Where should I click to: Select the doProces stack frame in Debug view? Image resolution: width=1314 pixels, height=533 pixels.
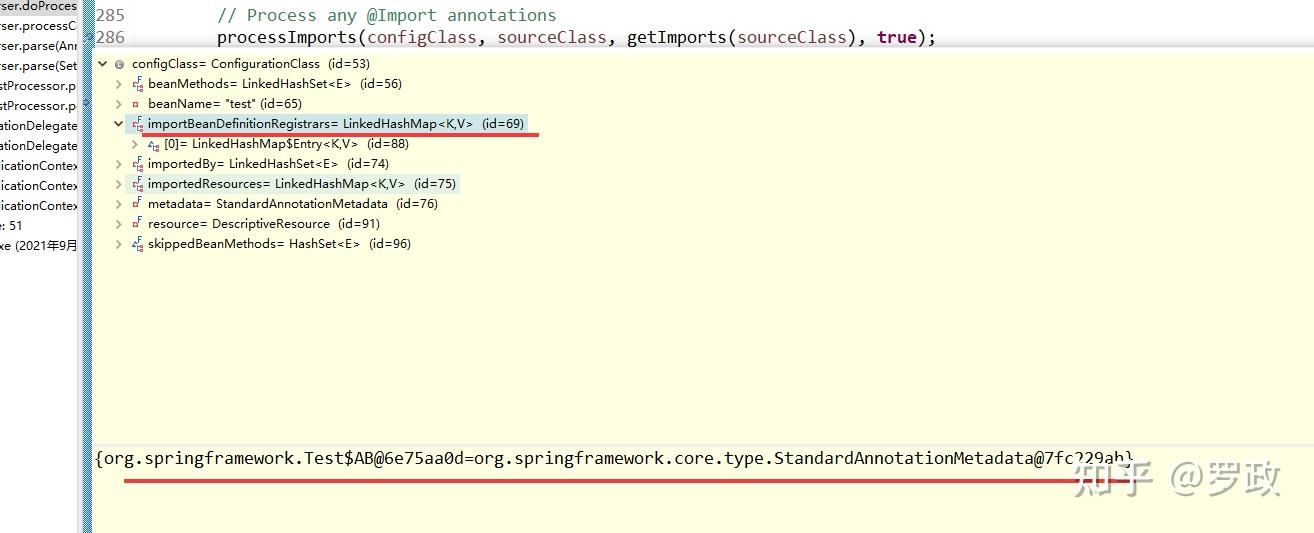(x=38, y=6)
